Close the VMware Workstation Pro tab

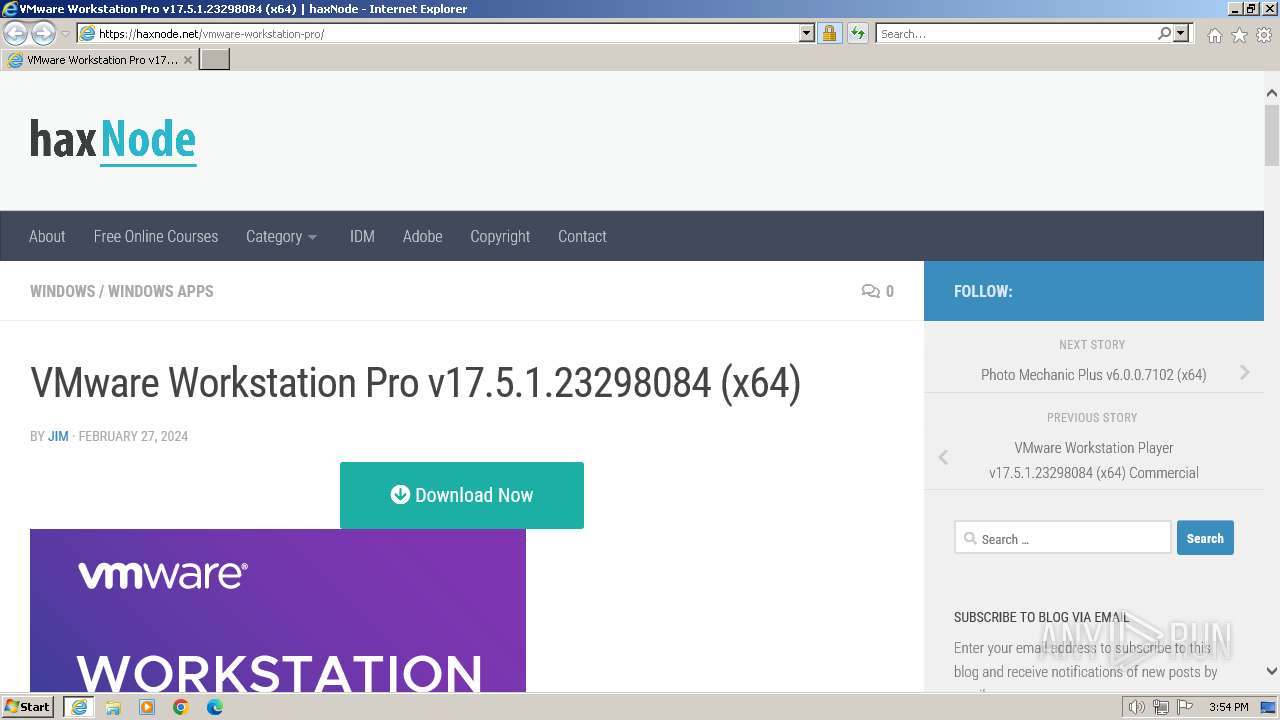[x=187, y=60]
